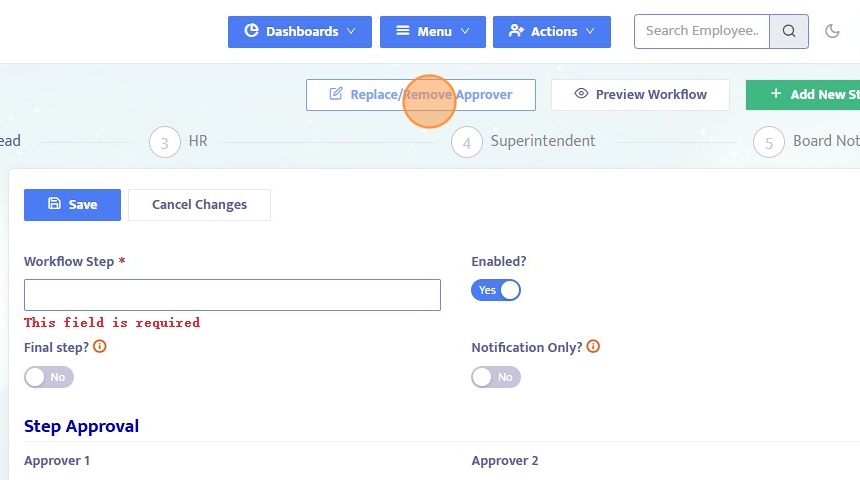Click the Workflow Step text field
Screen dimensions: 860x480
(232, 295)
